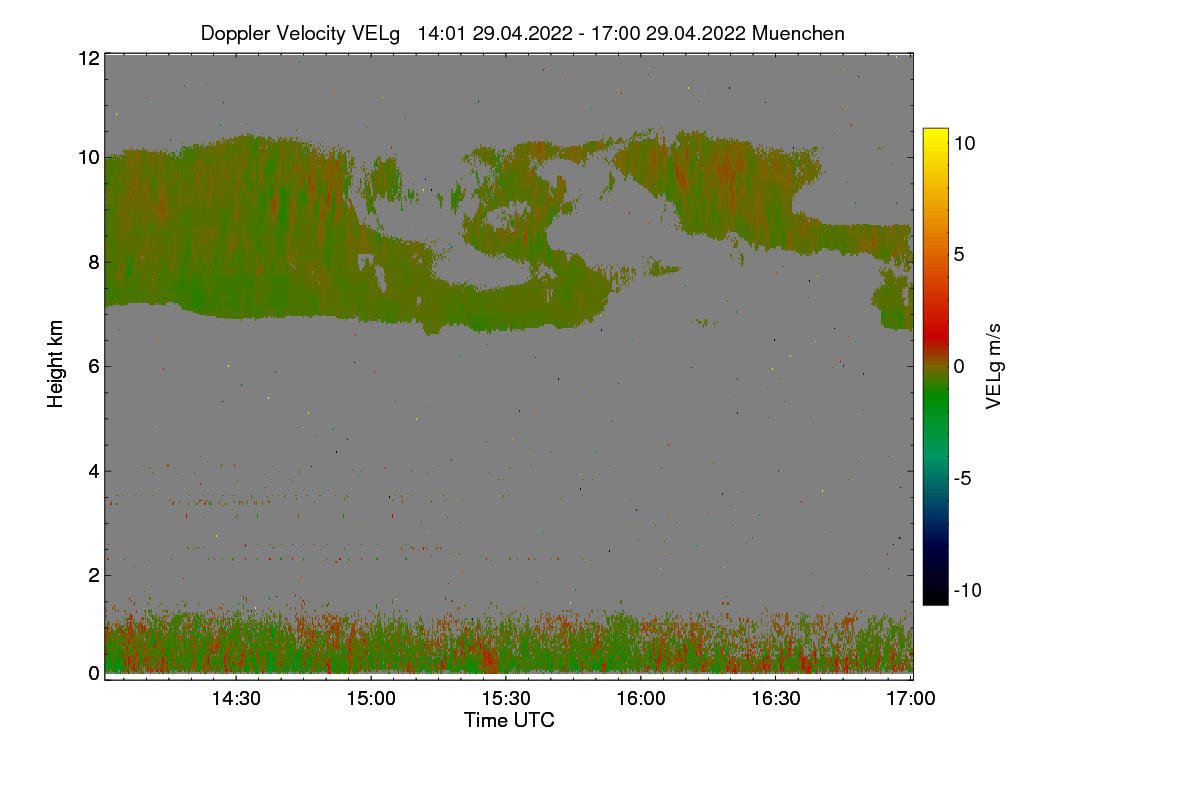This screenshot has width=1200, height=800.
Task: Click the 14:30 time tick label
Action: (x=236, y=699)
